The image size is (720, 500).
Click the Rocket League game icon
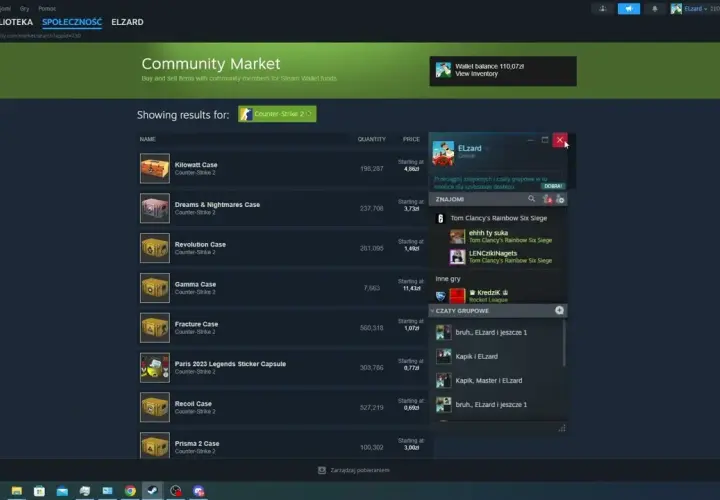(440, 296)
